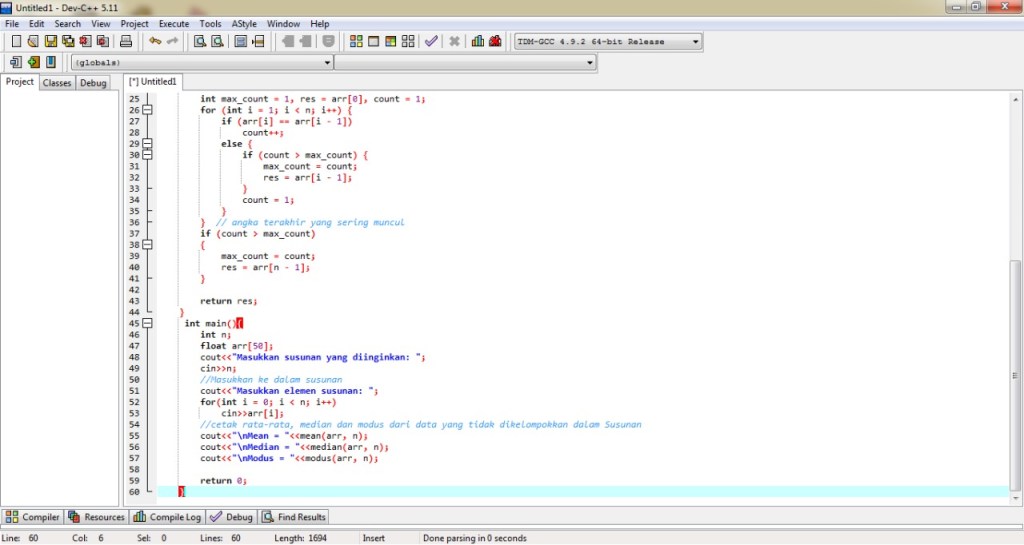Image resolution: width=1024 pixels, height=545 pixels.
Task: Click the Undo arrow icon
Action: pyautogui.click(x=154, y=42)
